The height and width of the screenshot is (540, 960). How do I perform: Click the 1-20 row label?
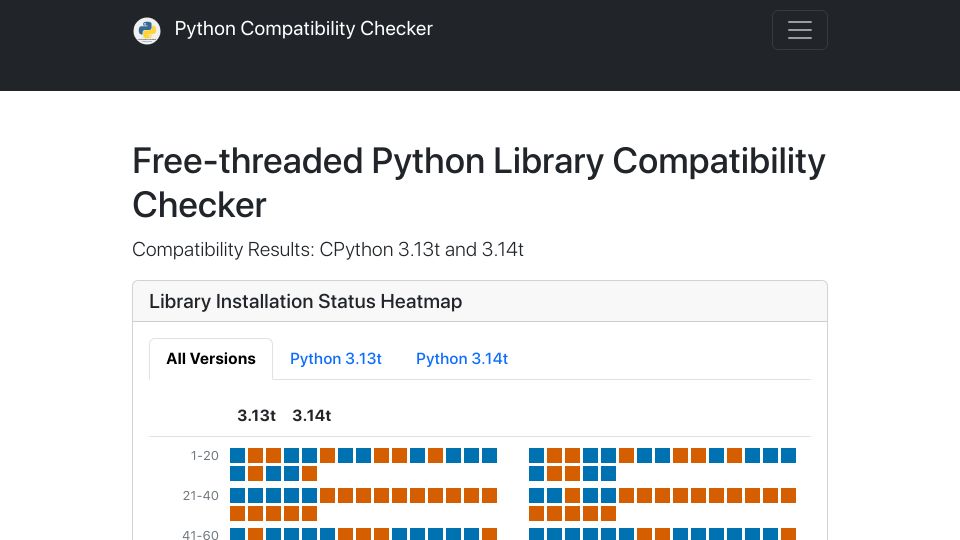[x=204, y=456]
